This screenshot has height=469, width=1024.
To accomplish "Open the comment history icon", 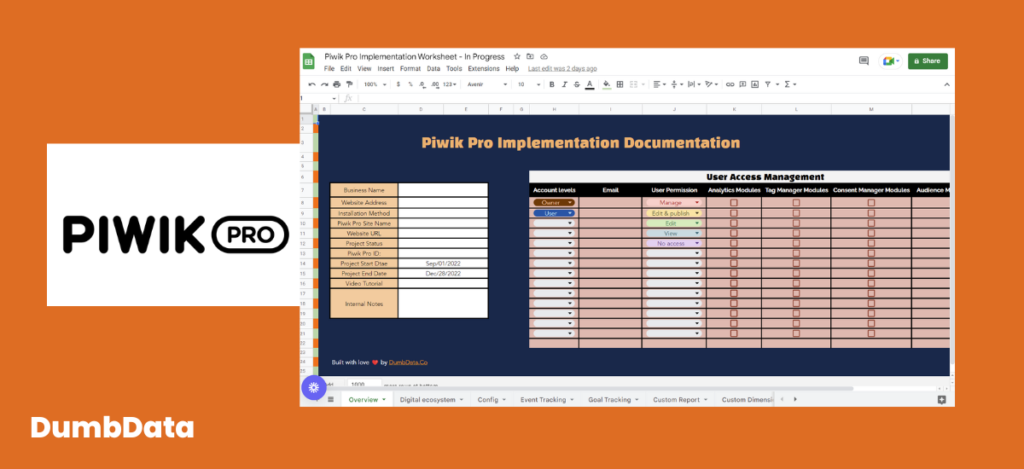I will click(x=864, y=61).
